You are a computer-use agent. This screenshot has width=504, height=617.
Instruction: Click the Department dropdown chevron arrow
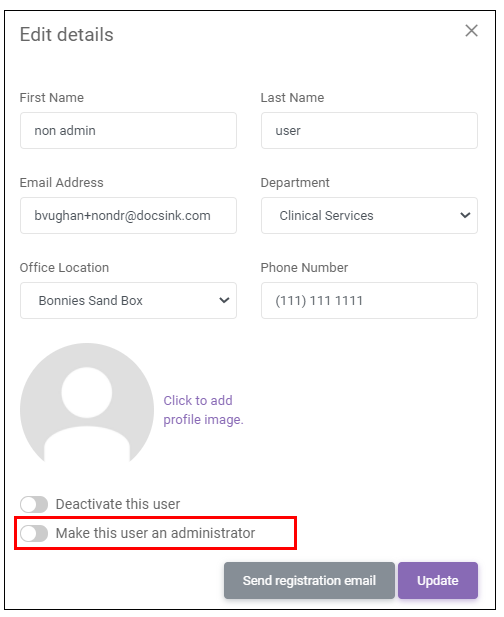[x=465, y=215]
